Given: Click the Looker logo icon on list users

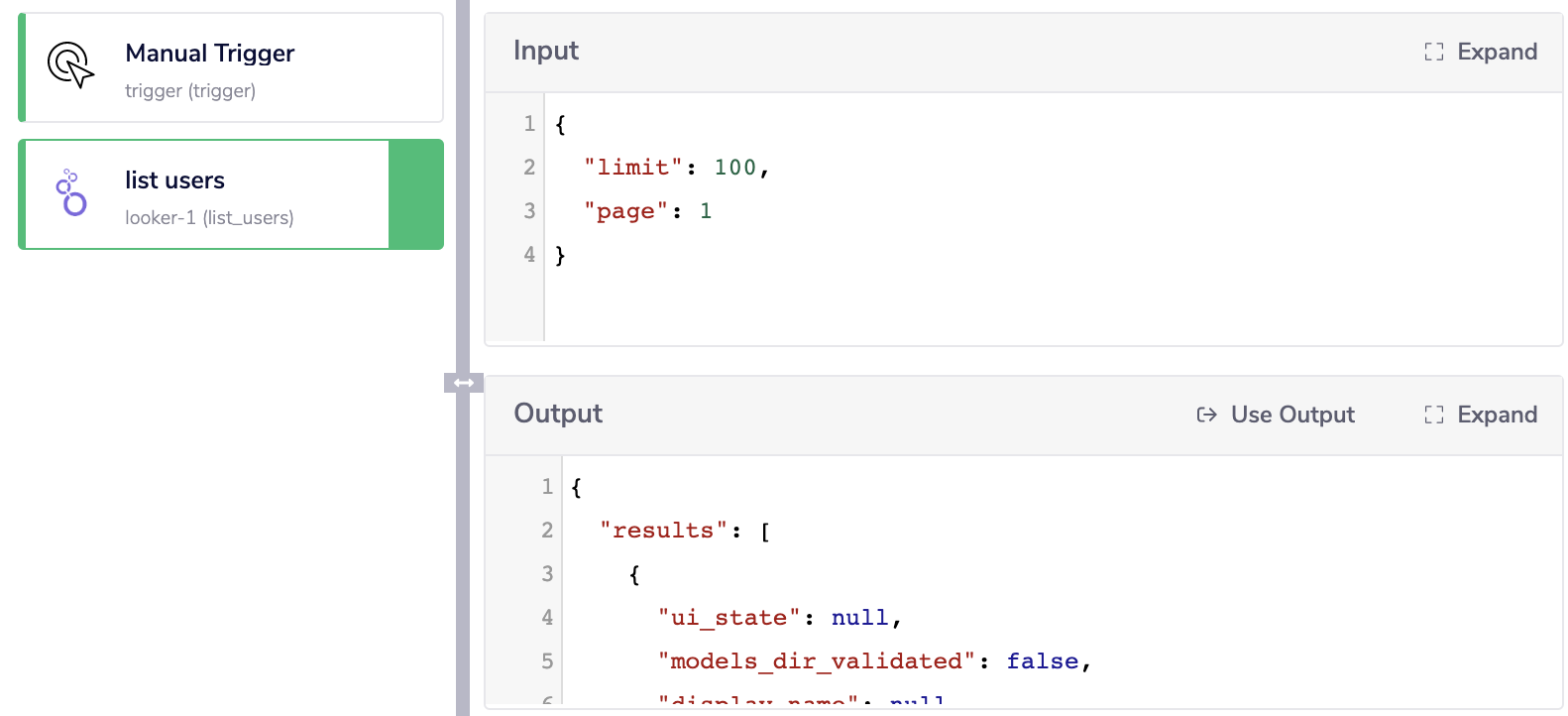Looking at the screenshot, I should coord(71,192).
